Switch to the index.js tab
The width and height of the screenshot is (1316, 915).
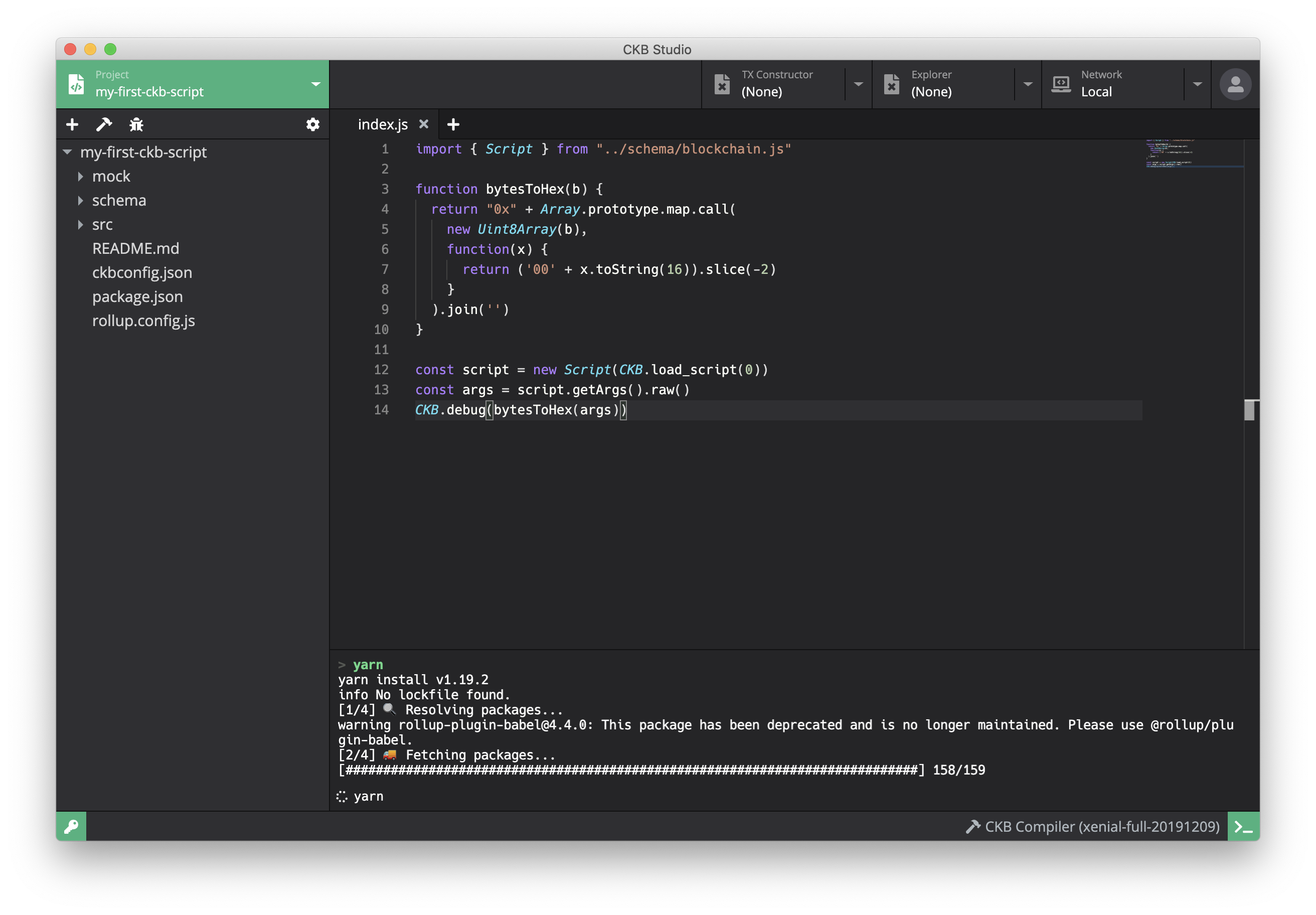click(x=382, y=124)
